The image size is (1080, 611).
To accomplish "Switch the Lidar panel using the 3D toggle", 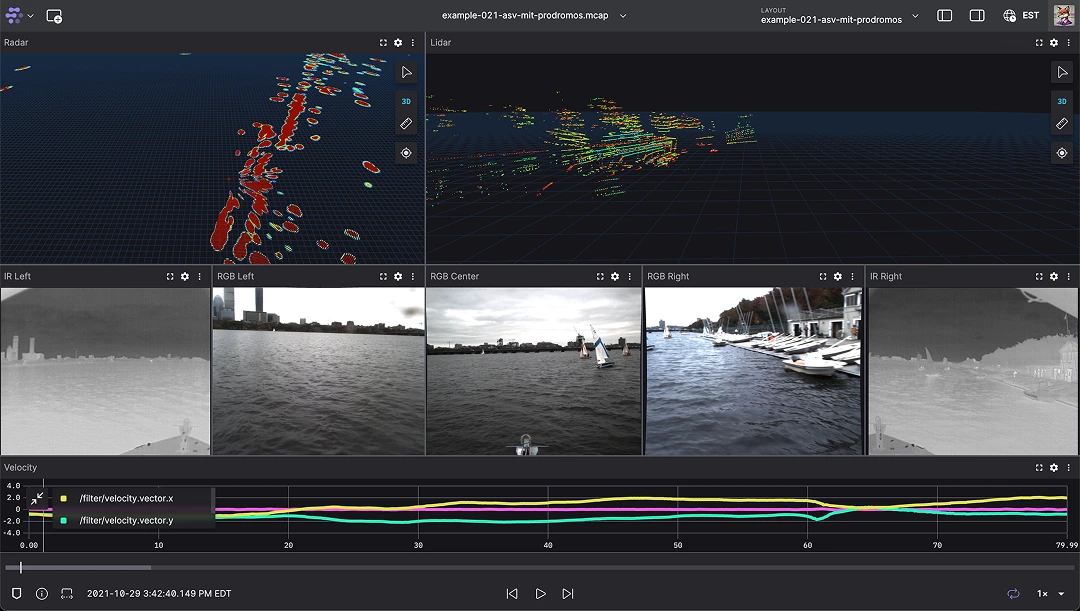I will pyautogui.click(x=1062, y=101).
